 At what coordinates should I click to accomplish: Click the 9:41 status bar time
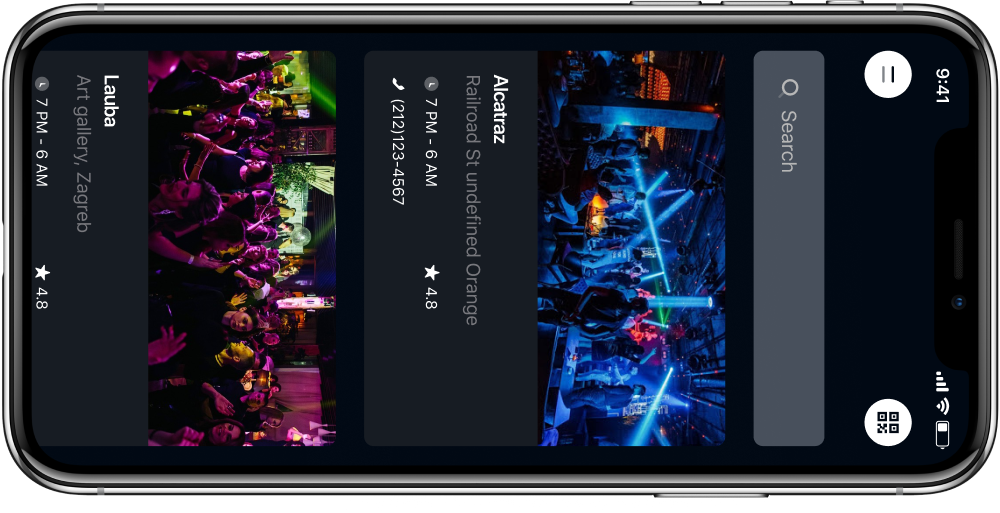click(x=943, y=86)
